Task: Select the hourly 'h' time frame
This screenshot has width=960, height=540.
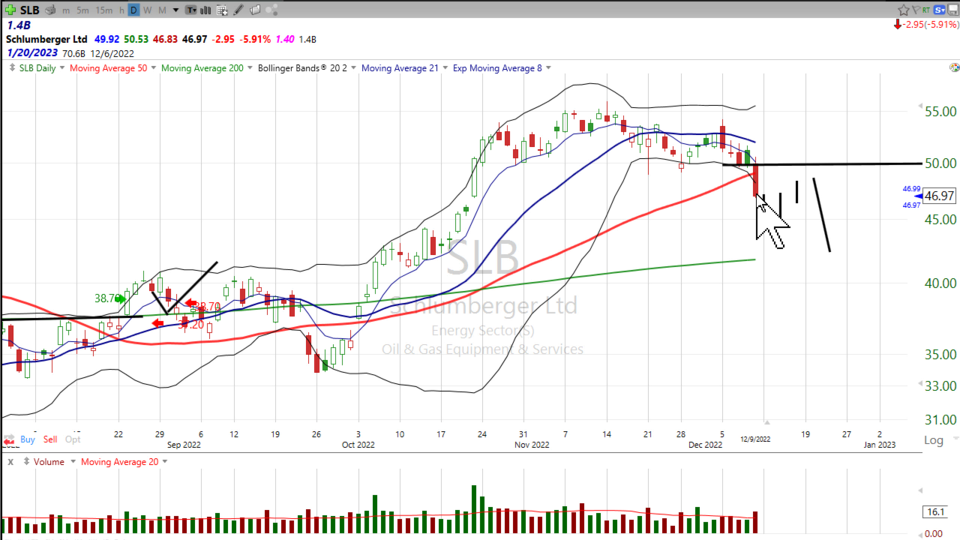Action: coord(121,10)
